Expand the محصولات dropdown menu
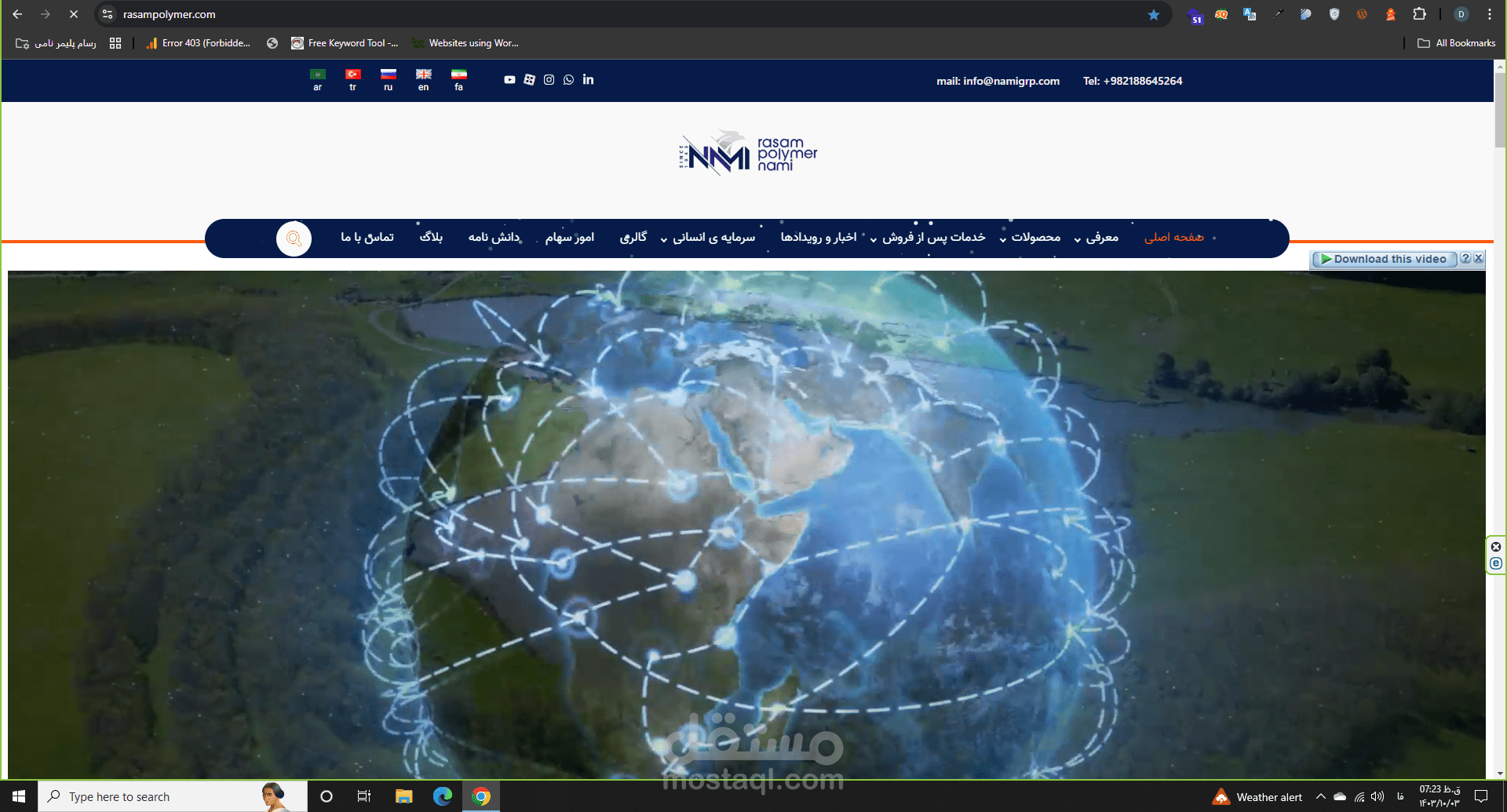This screenshot has height=812, width=1507. 1030,238
